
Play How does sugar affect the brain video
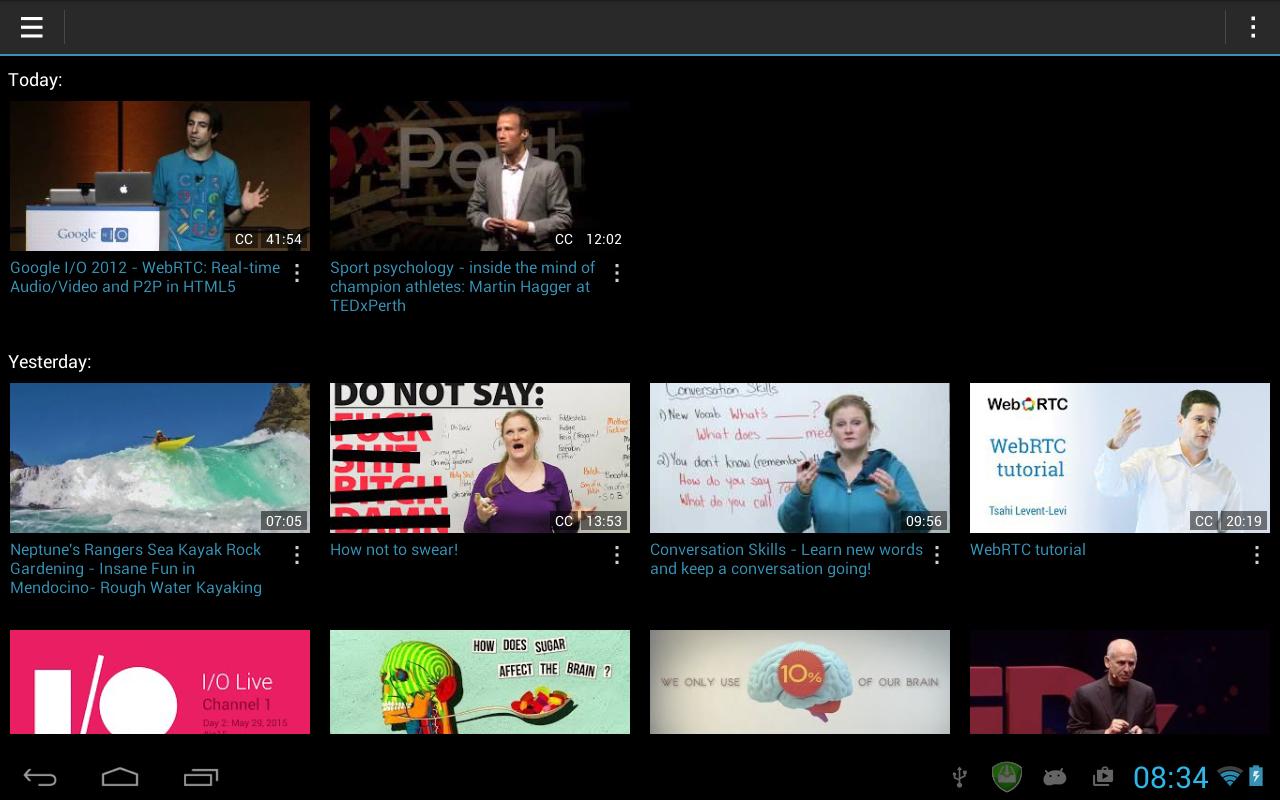pyautogui.click(x=480, y=681)
